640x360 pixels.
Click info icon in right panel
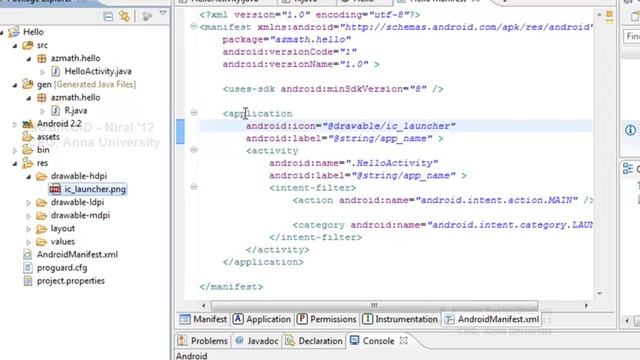tap(630, 130)
